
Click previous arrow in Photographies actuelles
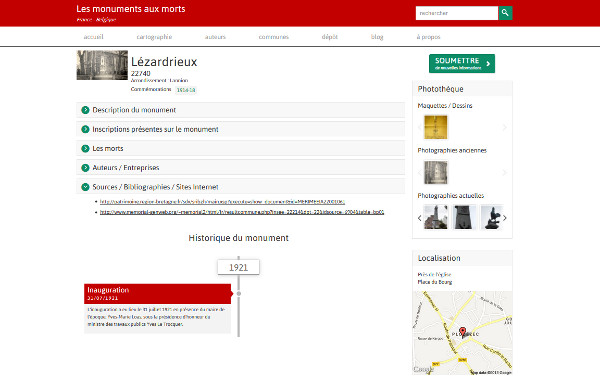coord(420,218)
